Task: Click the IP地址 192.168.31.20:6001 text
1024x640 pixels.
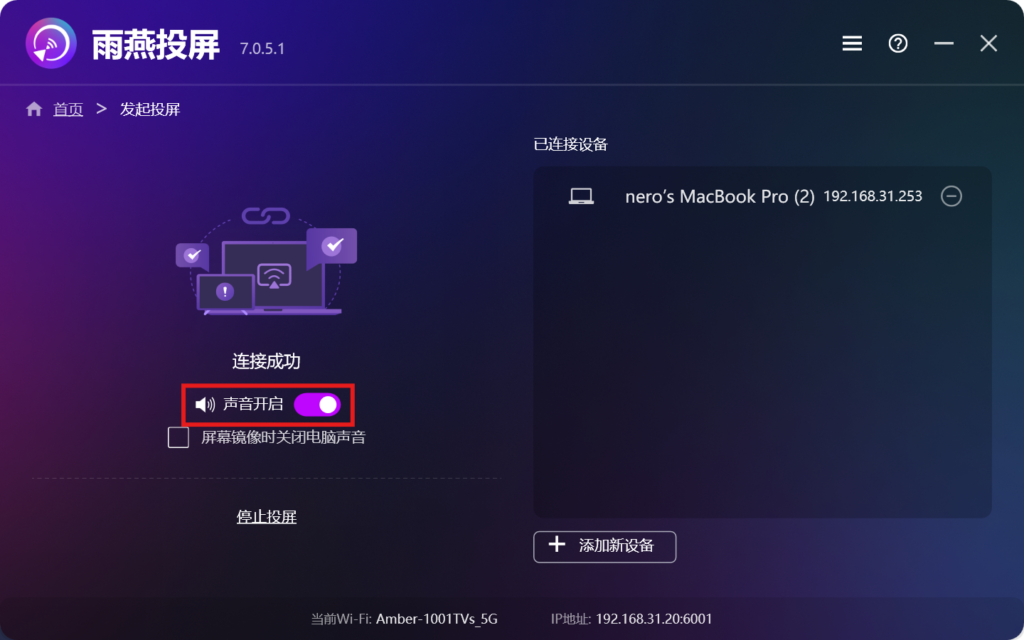Action: (x=632, y=618)
